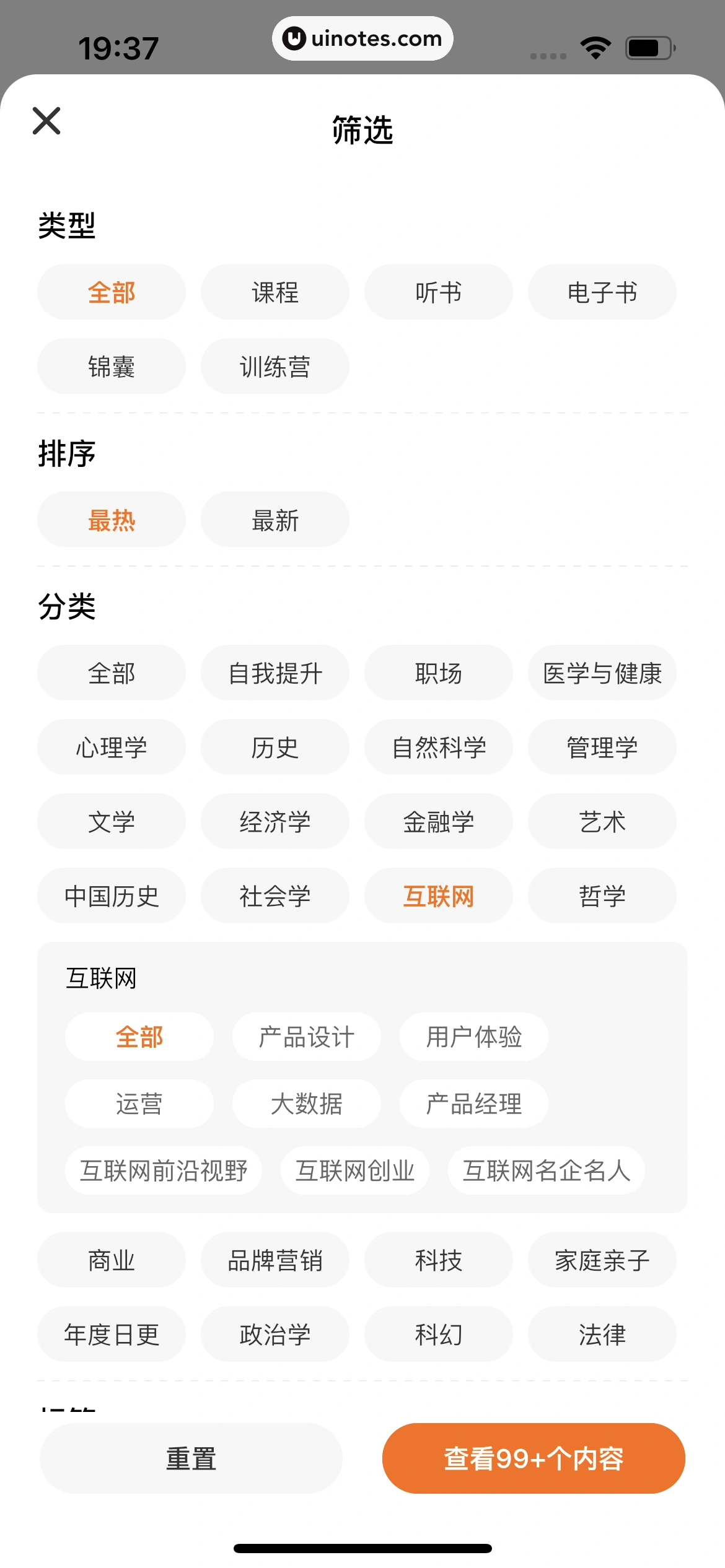
Task: Expand the 心理学 category
Action: point(112,747)
